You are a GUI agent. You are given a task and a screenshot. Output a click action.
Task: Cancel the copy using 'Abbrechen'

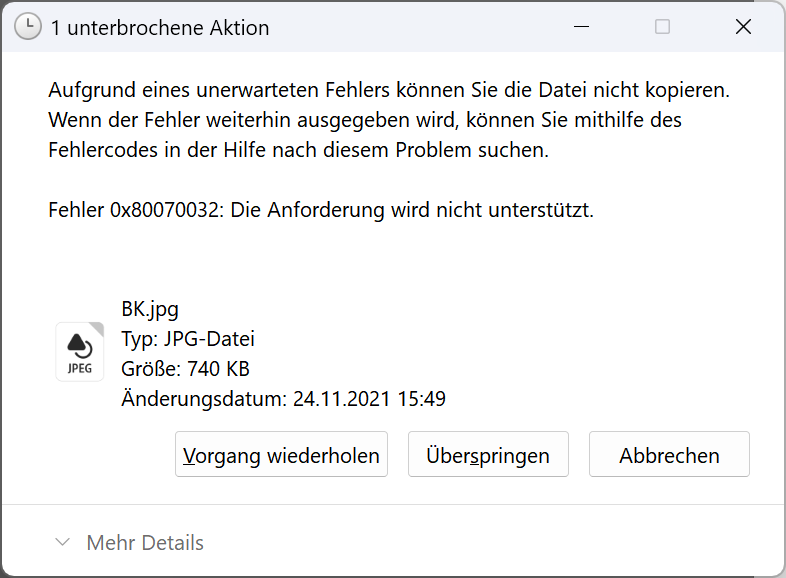[669, 455]
